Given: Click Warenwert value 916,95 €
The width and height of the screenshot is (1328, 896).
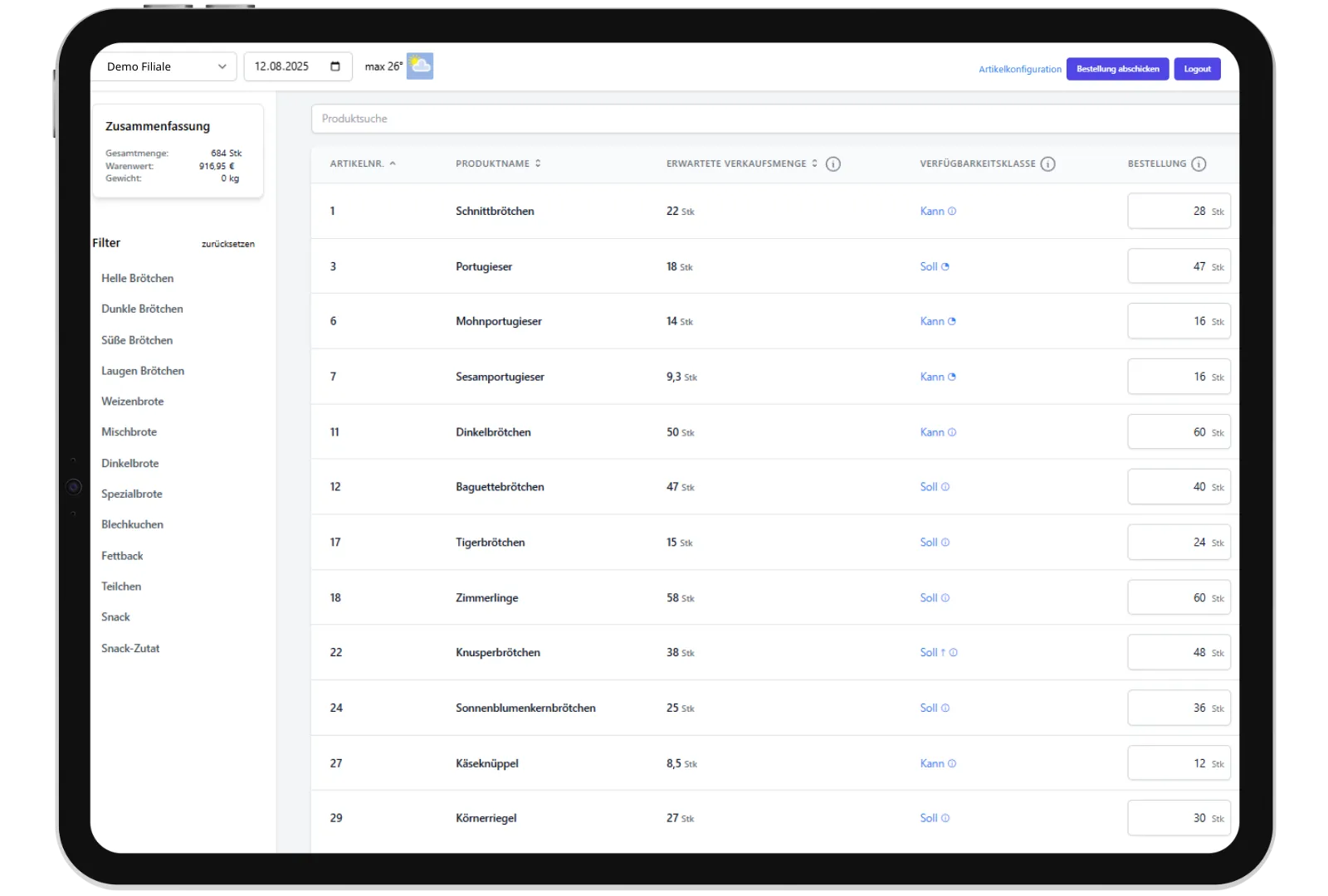Looking at the screenshot, I should pyautogui.click(x=217, y=166).
